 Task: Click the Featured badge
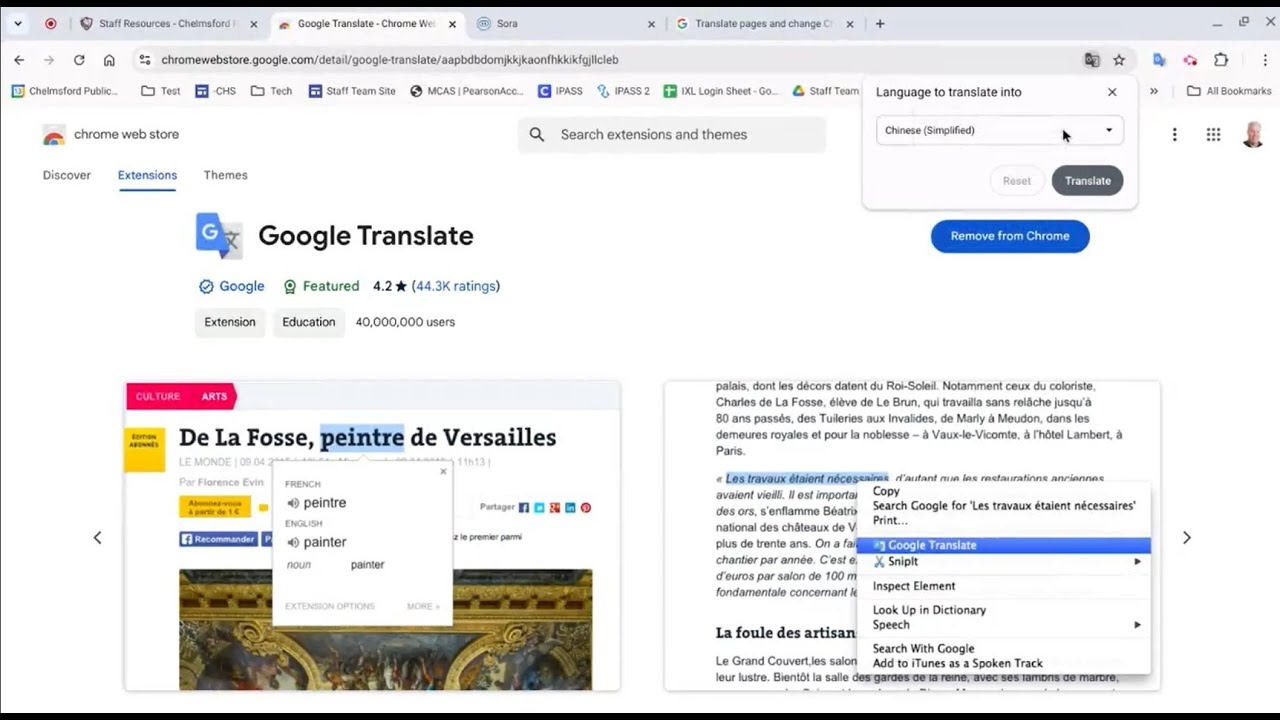pyautogui.click(x=321, y=286)
